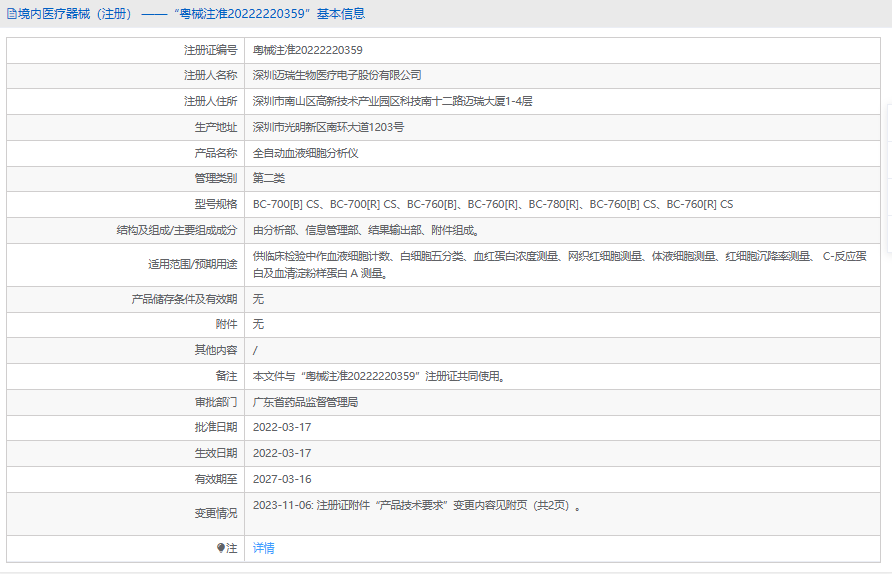Click approval department 广东省药品监督管理局
The height and width of the screenshot is (574, 892).
click(x=305, y=402)
